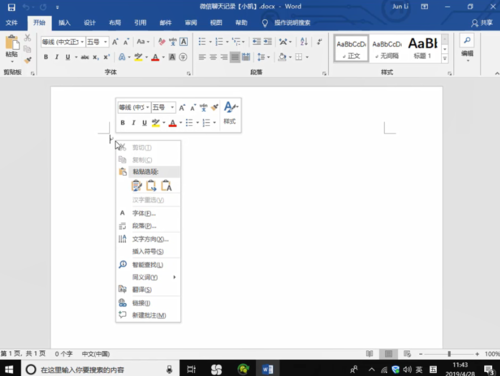Click the Save icon in title bar

point(11,7)
